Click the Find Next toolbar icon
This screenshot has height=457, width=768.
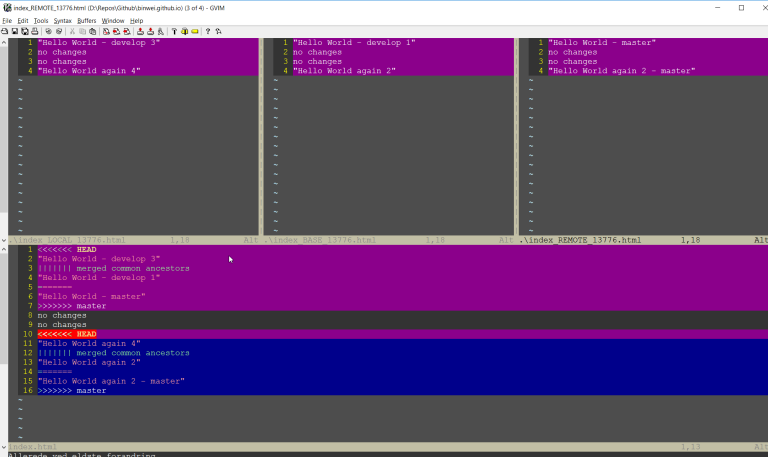[116, 31]
